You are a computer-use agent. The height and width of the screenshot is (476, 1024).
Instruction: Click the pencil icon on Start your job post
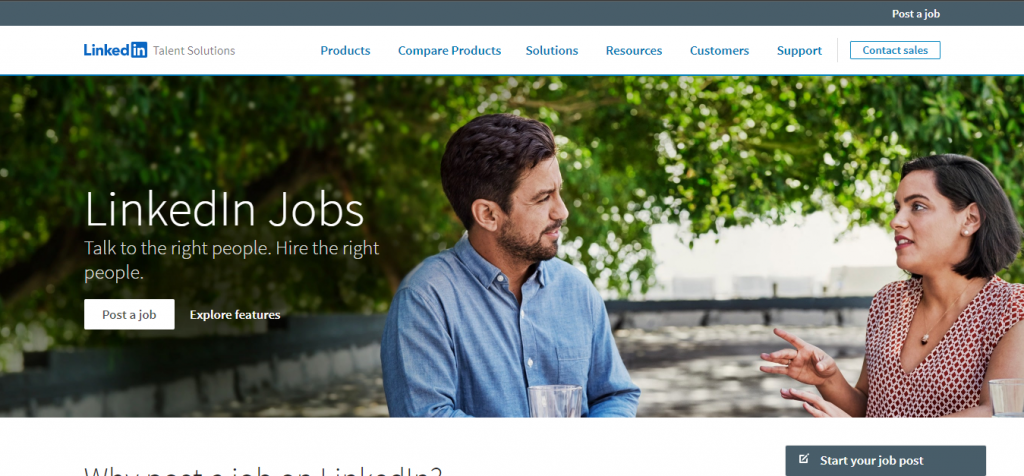(x=804, y=459)
